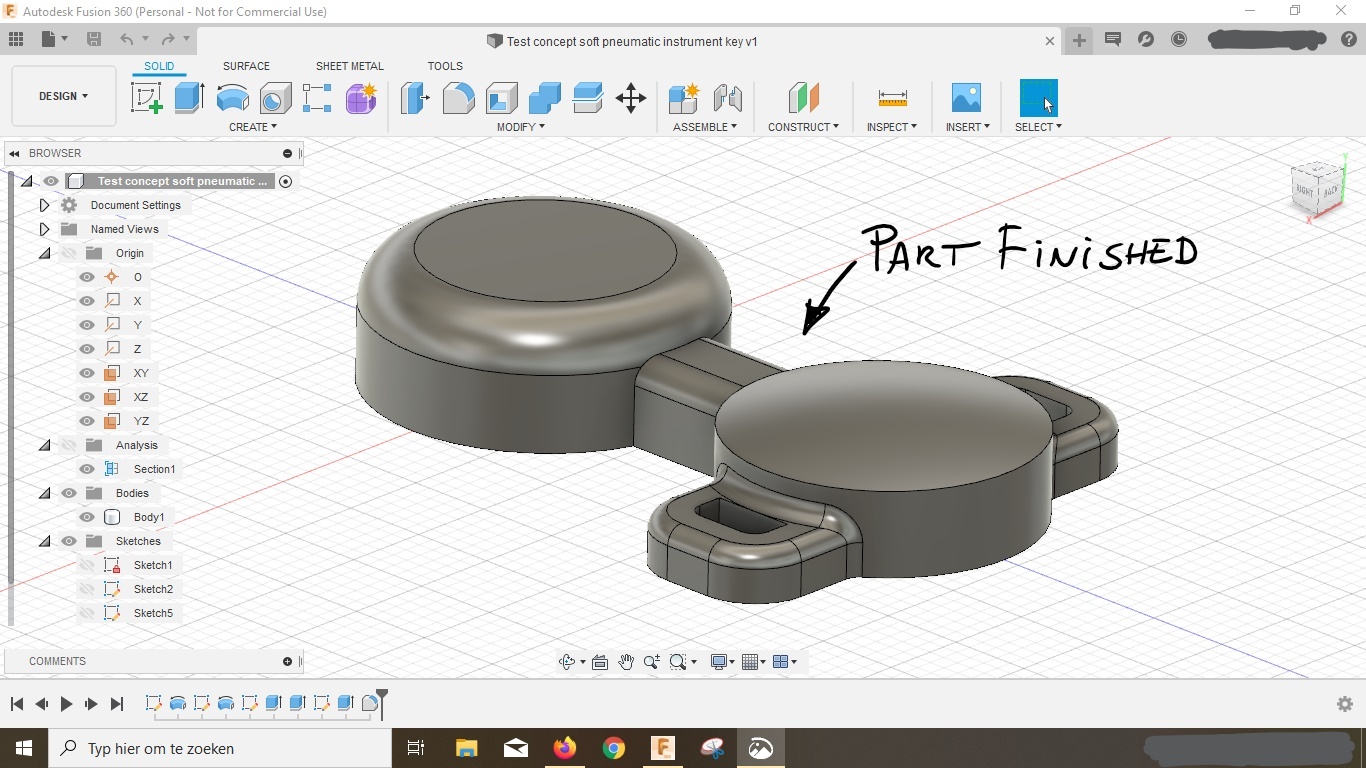Viewport: 1366px width, 768px height.
Task: Select the Joint tool
Action: pos(727,98)
